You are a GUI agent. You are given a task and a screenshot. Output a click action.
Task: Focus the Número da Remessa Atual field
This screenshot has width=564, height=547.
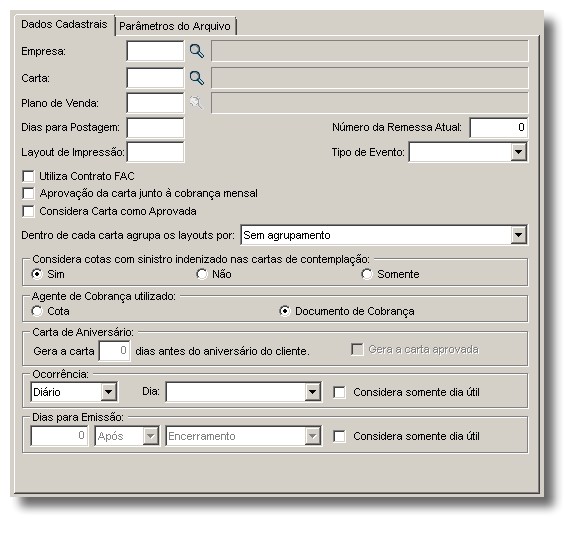[x=499, y=127]
